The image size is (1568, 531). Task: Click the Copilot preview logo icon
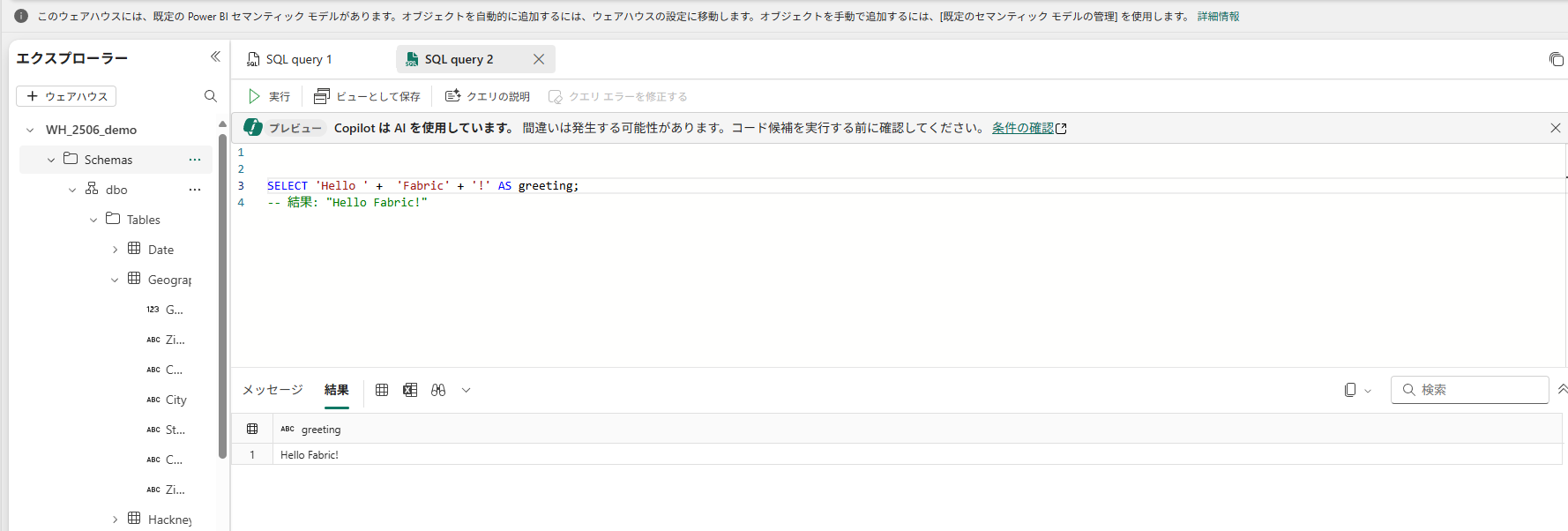pyautogui.click(x=253, y=127)
